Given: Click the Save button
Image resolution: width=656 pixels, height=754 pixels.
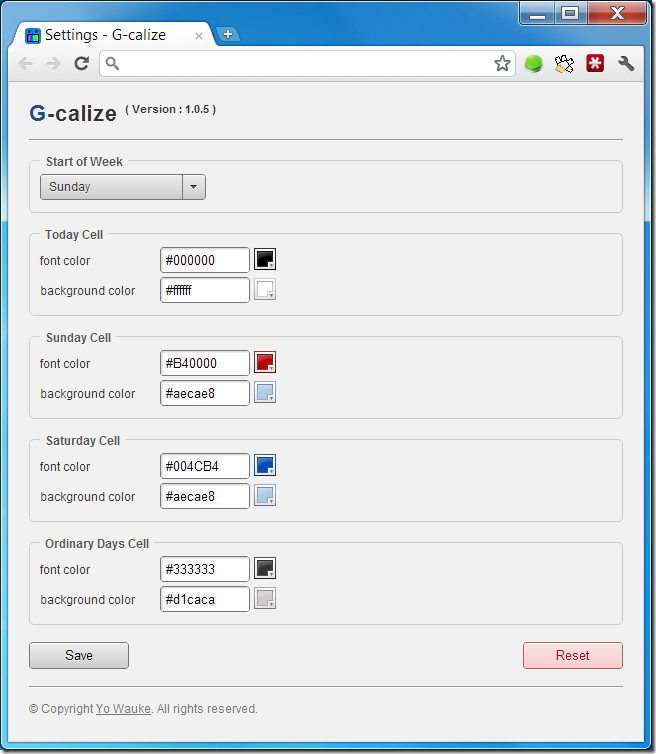Looking at the screenshot, I should click(79, 655).
